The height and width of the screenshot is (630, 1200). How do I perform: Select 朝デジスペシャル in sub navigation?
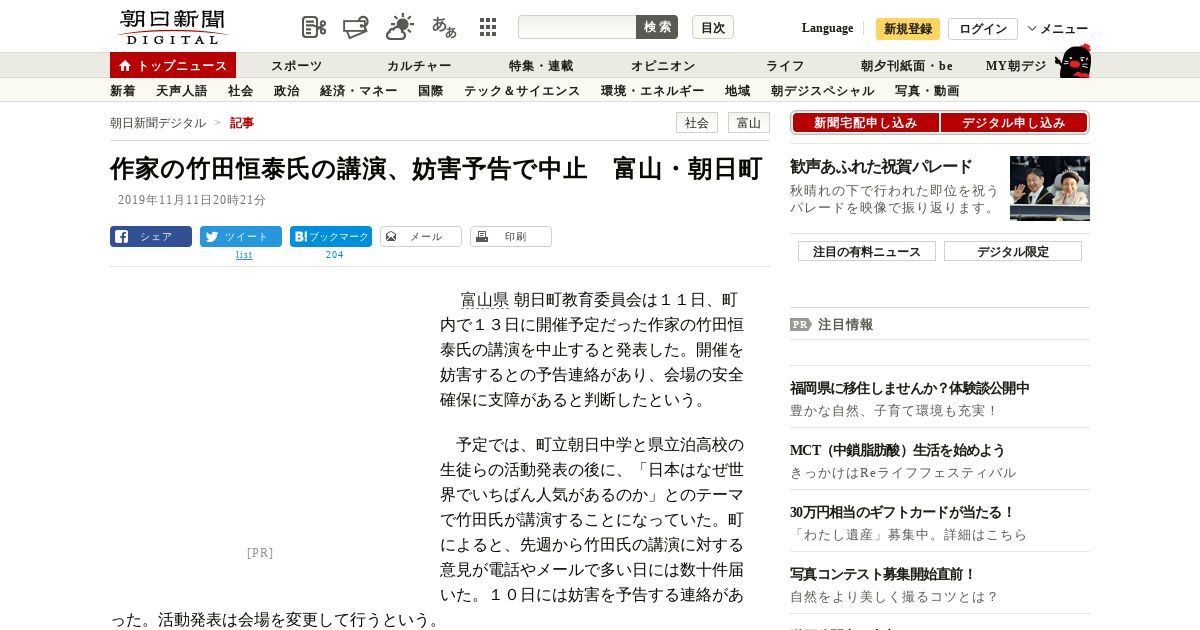pos(823,90)
